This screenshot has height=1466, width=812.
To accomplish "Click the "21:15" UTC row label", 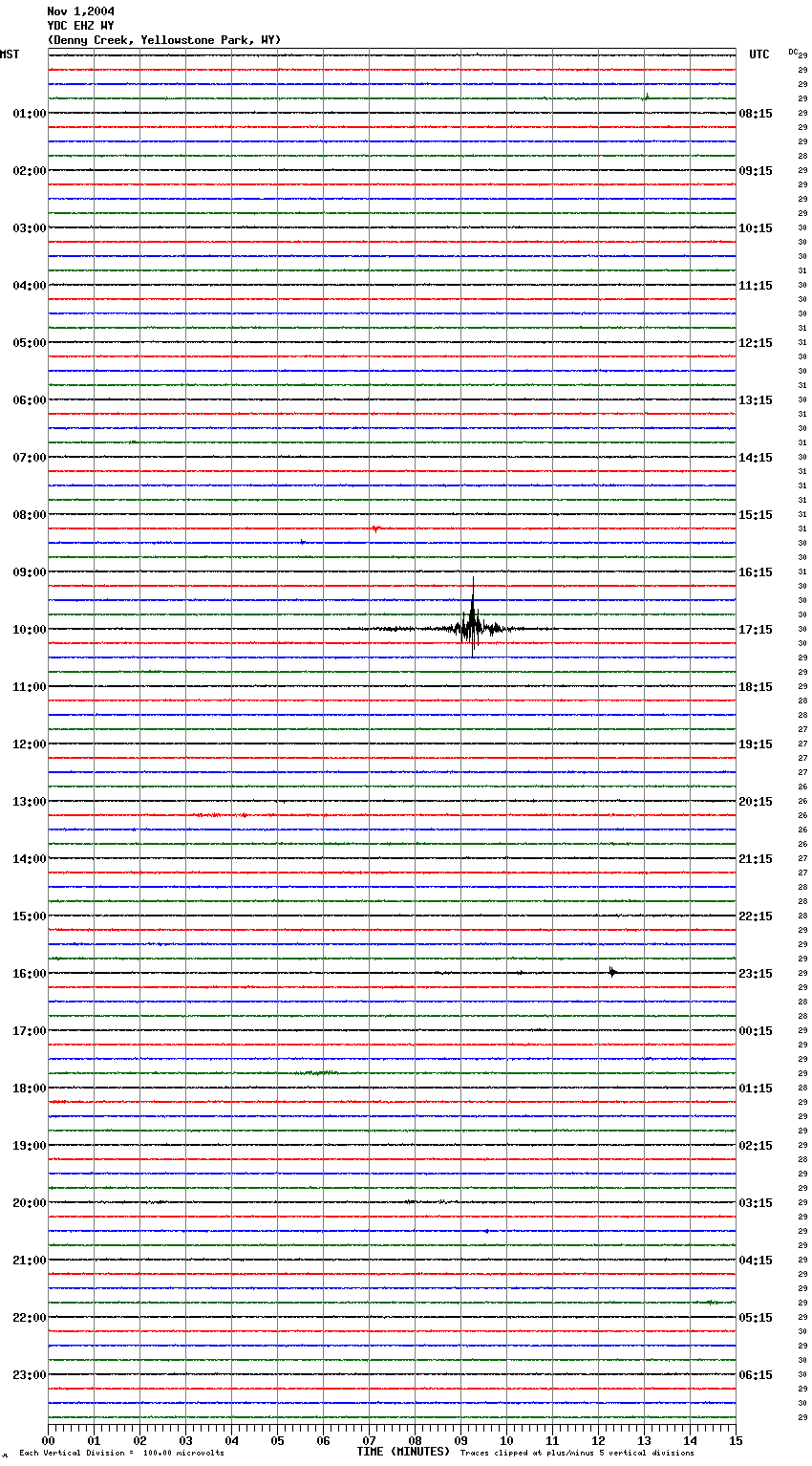I will tap(756, 859).
